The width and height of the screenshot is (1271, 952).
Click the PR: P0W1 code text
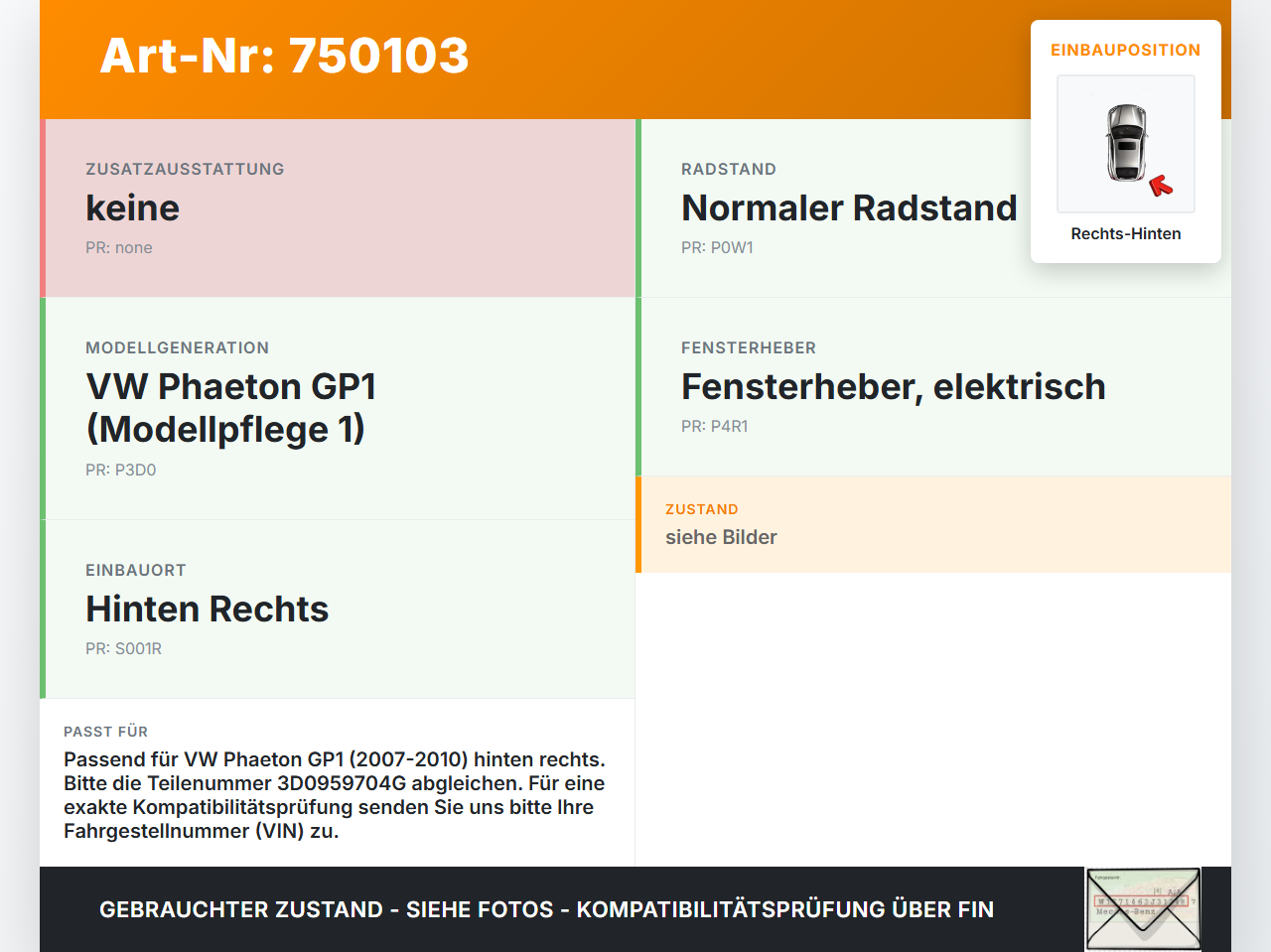pos(717,247)
